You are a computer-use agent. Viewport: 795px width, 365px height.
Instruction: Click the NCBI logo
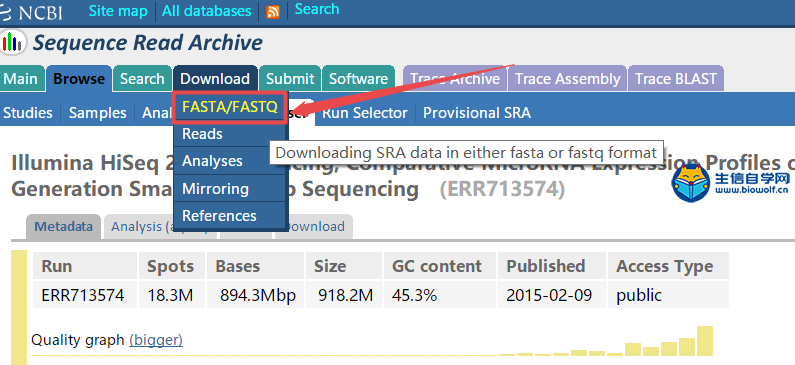click(x=31, y=12)
